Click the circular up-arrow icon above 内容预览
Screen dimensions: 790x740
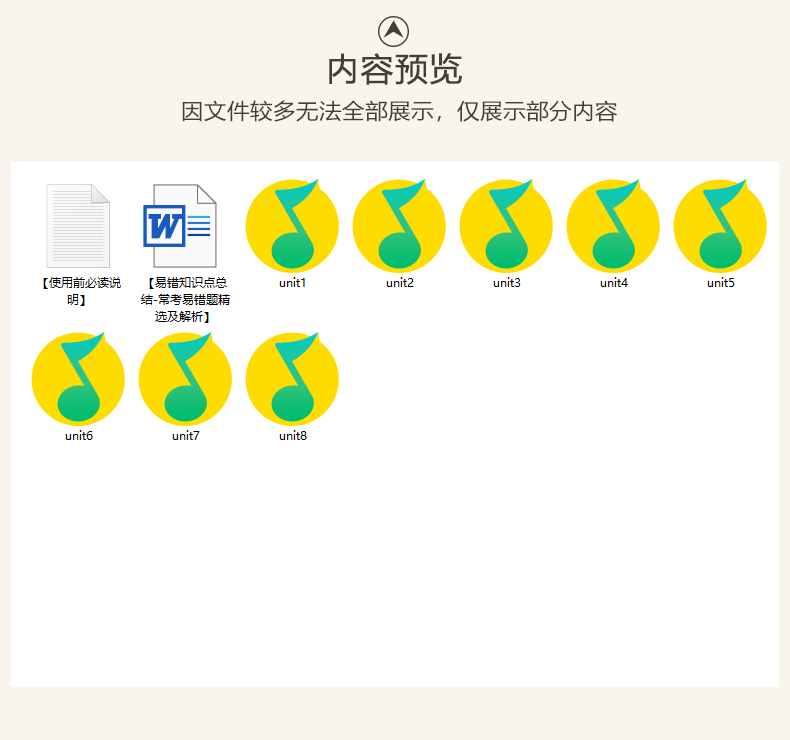click(393, 31)
